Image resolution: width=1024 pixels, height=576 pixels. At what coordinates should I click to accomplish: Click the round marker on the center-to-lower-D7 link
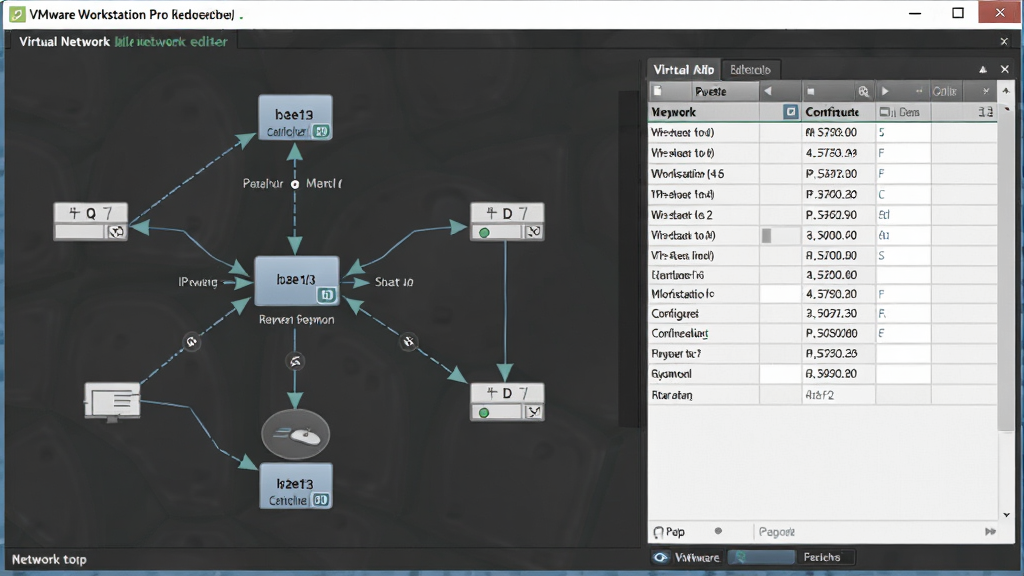click(x=409, y=341)
